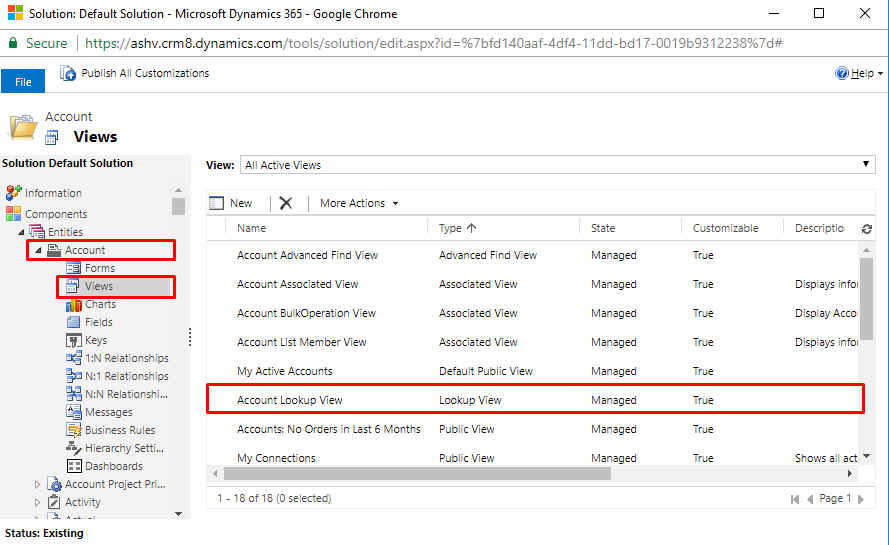Click Publish All Customizations text
Viewport: 889px width, 545px height.
point(145,73)
